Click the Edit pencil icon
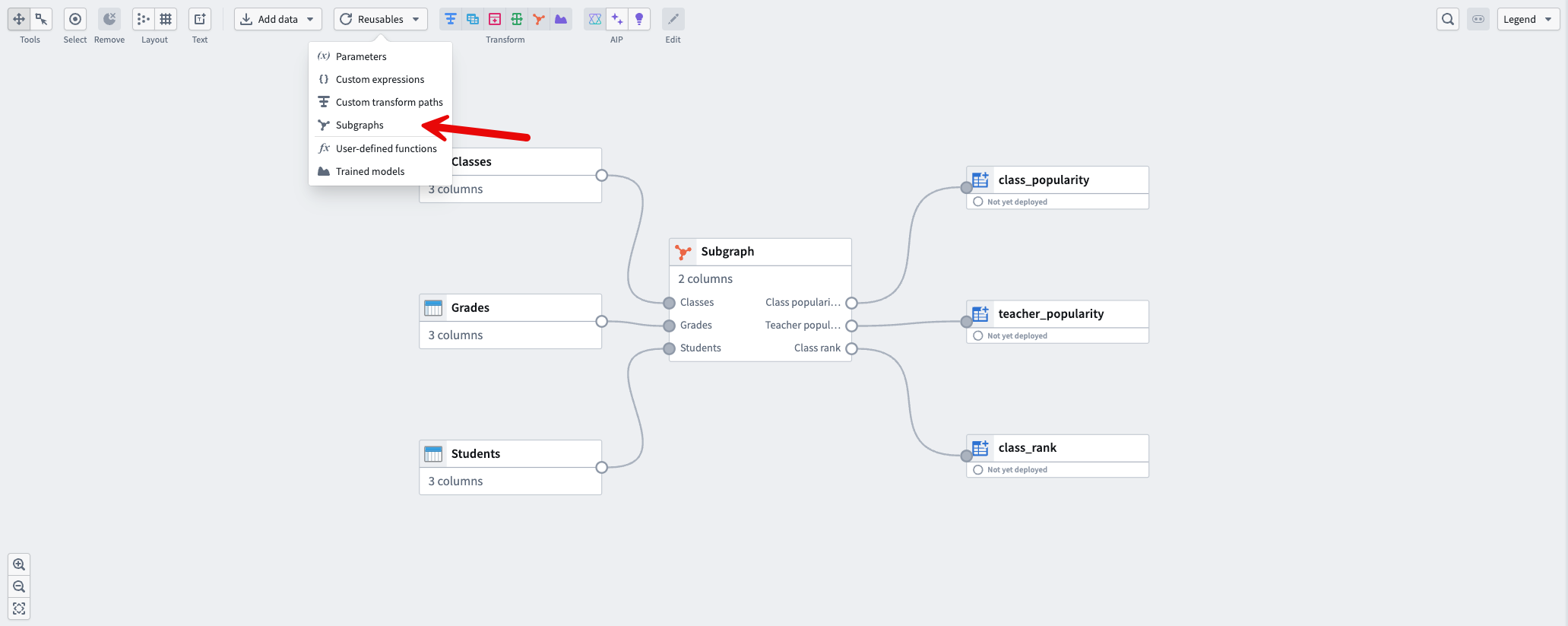This screenshot has width=1568, height=626. pyautogui.click(x=673, y=19)
